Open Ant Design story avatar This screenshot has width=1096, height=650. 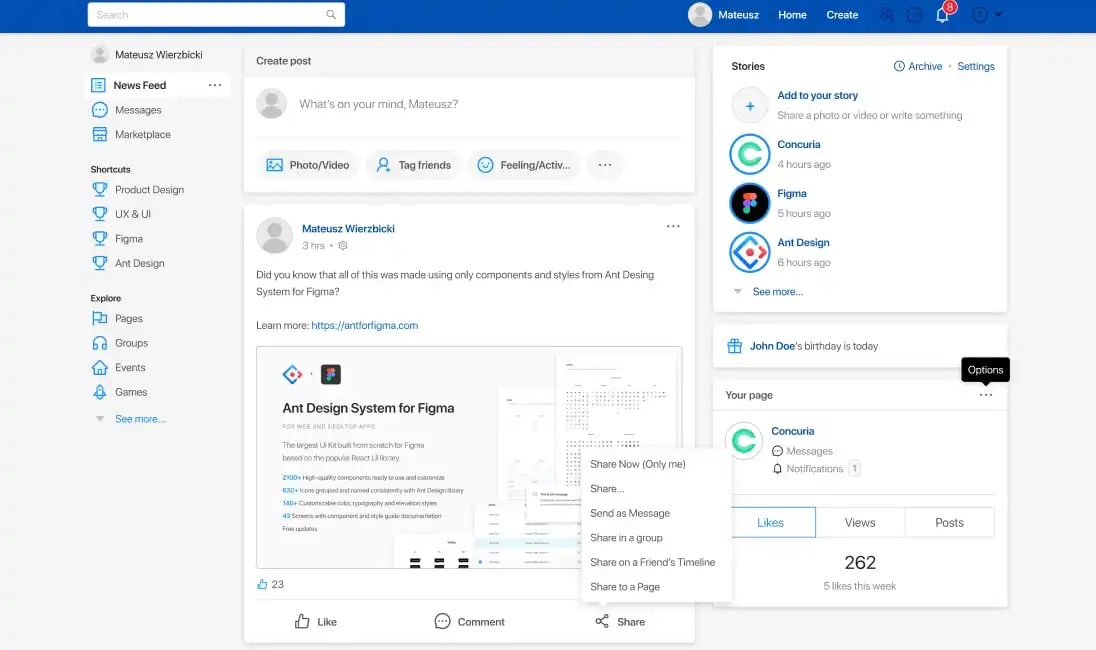750,252
